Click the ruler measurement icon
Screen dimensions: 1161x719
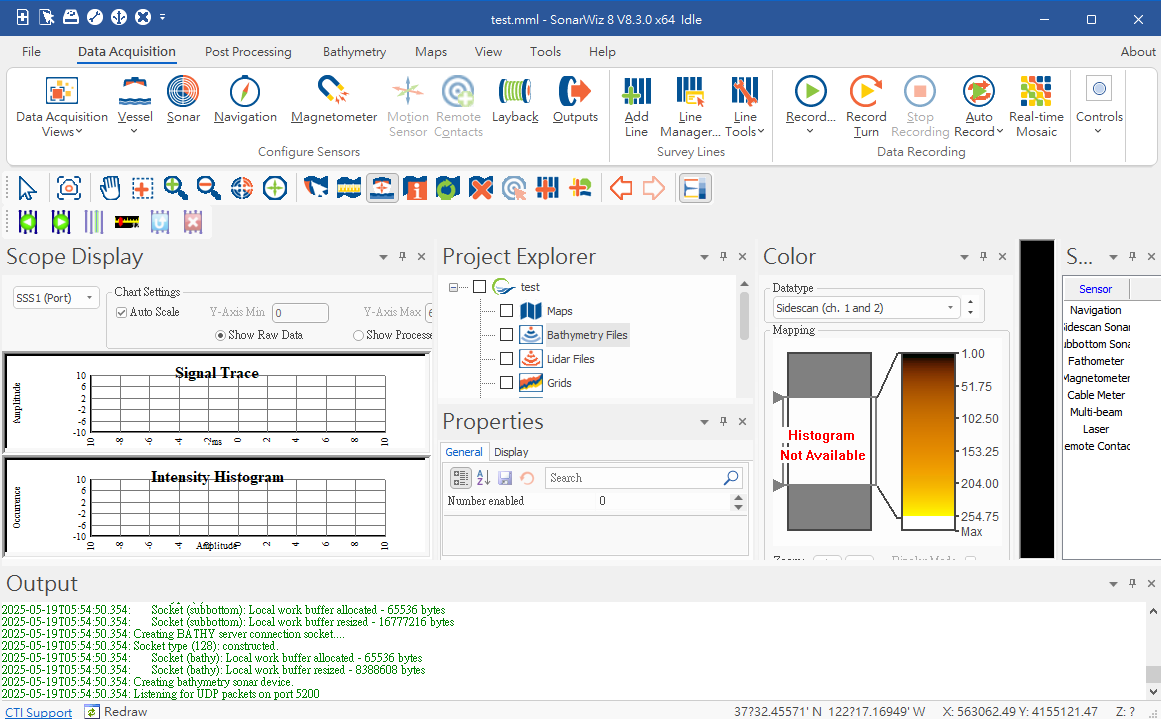coord(127,221)
